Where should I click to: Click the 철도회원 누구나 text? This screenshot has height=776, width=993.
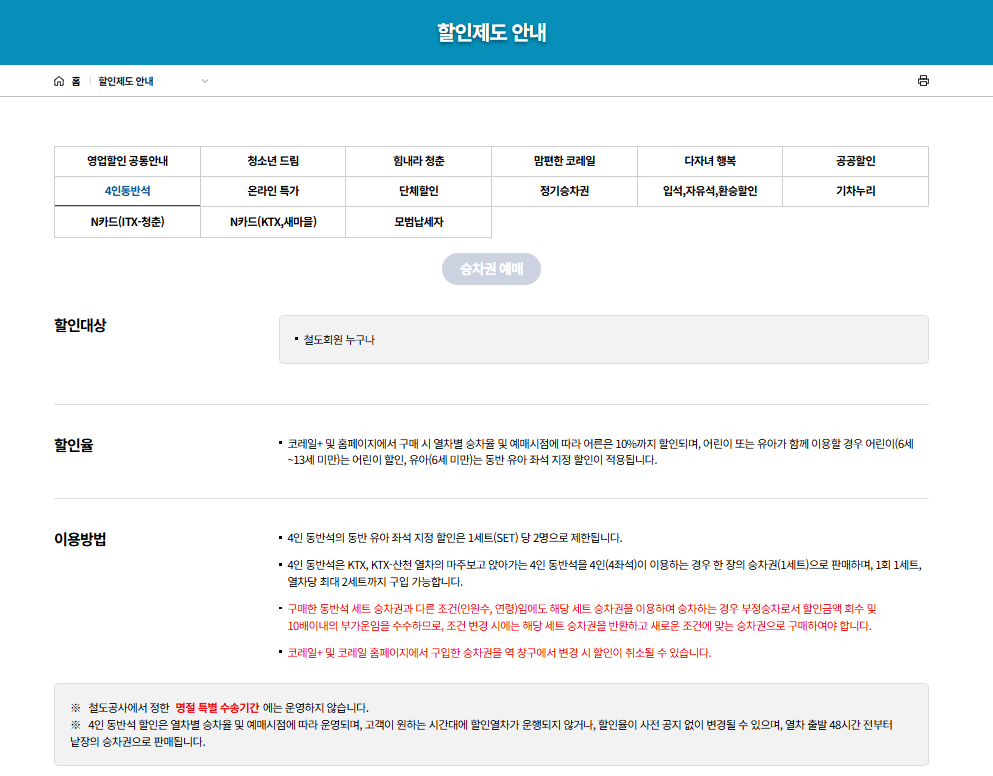tap(339, 340)
